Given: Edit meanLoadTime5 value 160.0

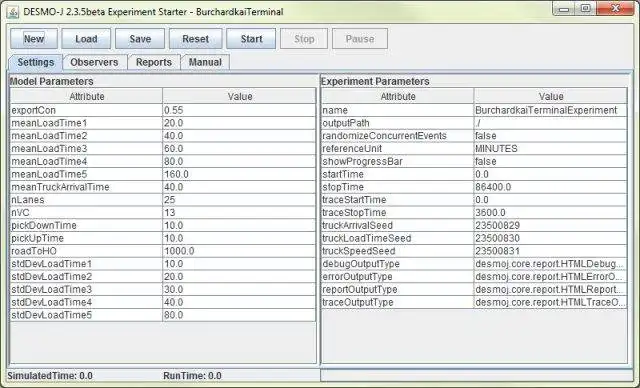Looking at the screenshot, I should click(x=239, y=174).
